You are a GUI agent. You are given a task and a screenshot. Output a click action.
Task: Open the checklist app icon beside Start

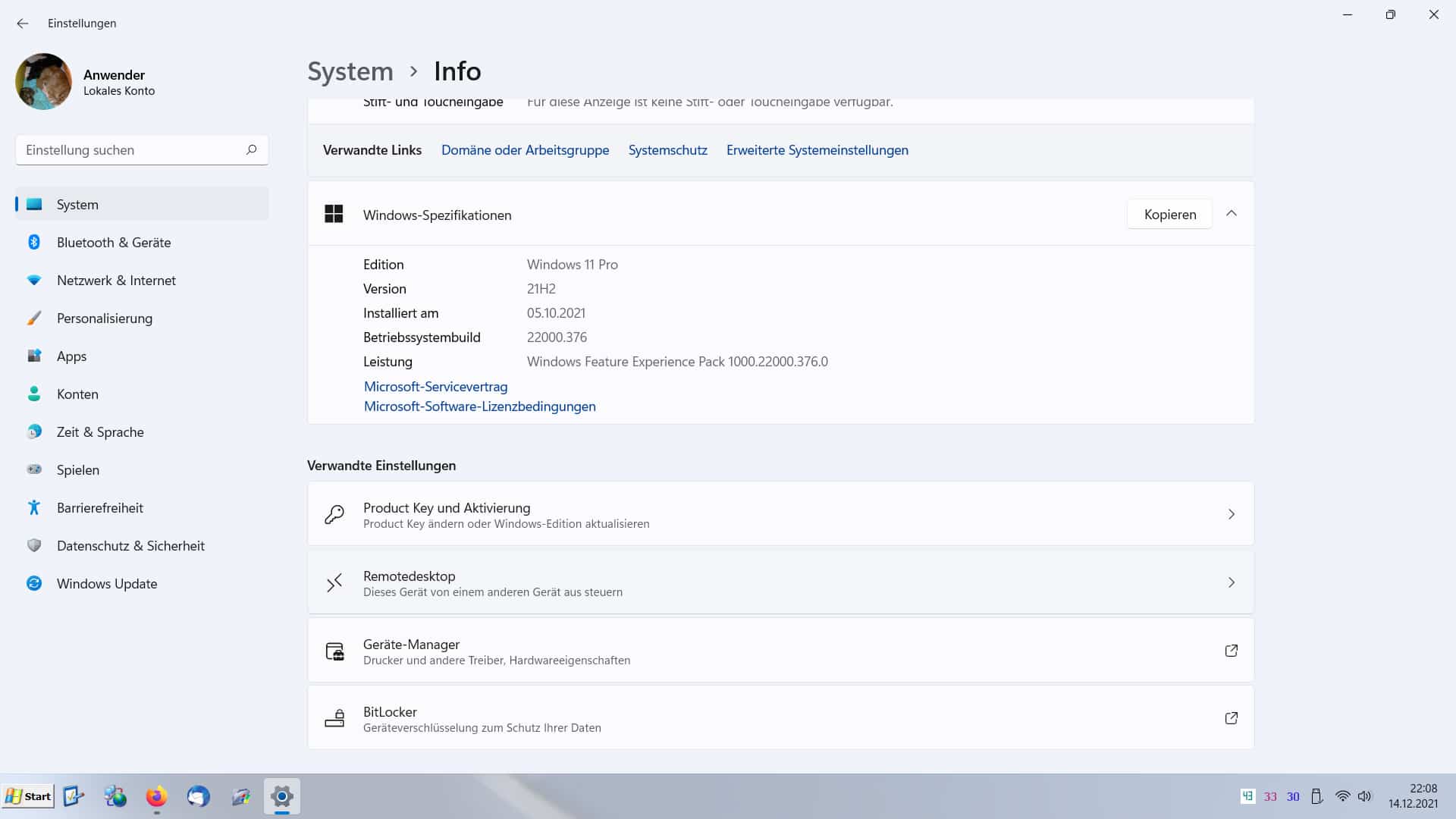(x=74, y=796)
